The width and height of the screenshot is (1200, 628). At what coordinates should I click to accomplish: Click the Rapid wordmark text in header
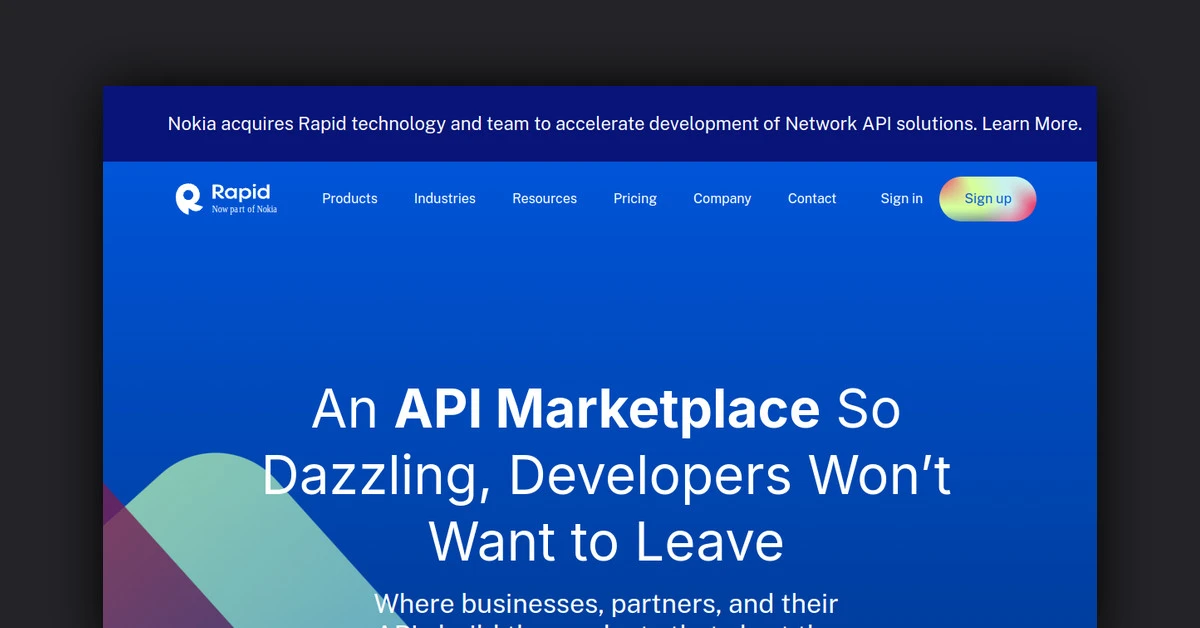pos(241,192)
